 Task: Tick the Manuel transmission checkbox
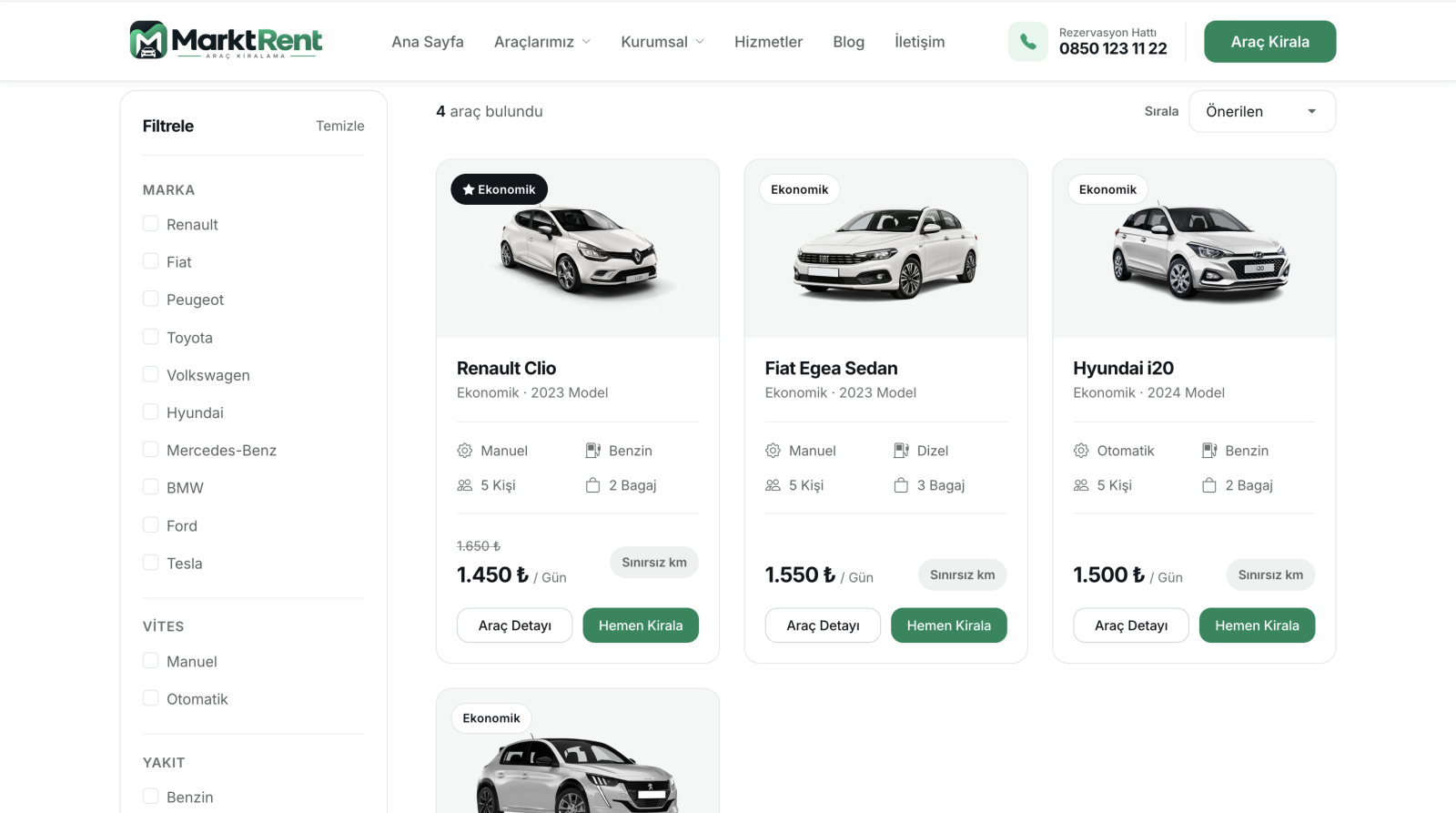click(151, 661)
